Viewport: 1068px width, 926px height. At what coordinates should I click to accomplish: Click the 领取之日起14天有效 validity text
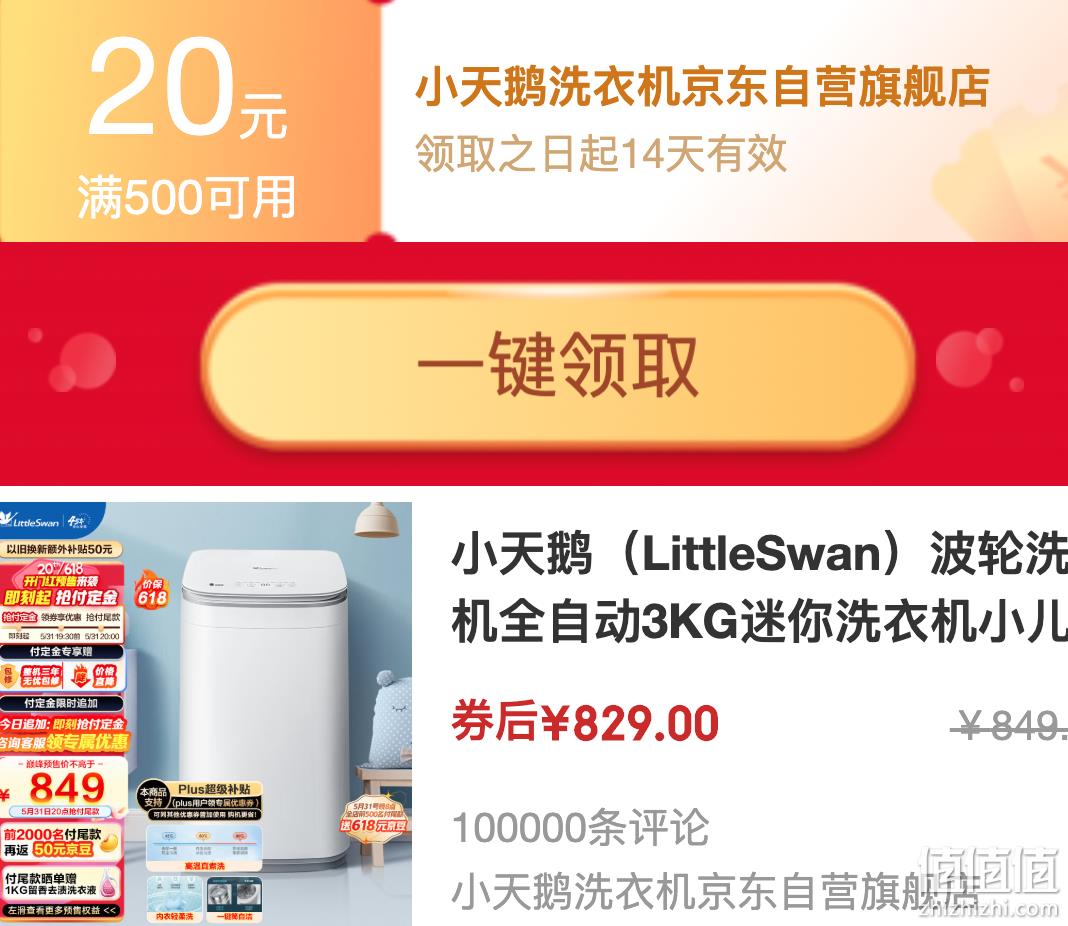click(601, 153)
